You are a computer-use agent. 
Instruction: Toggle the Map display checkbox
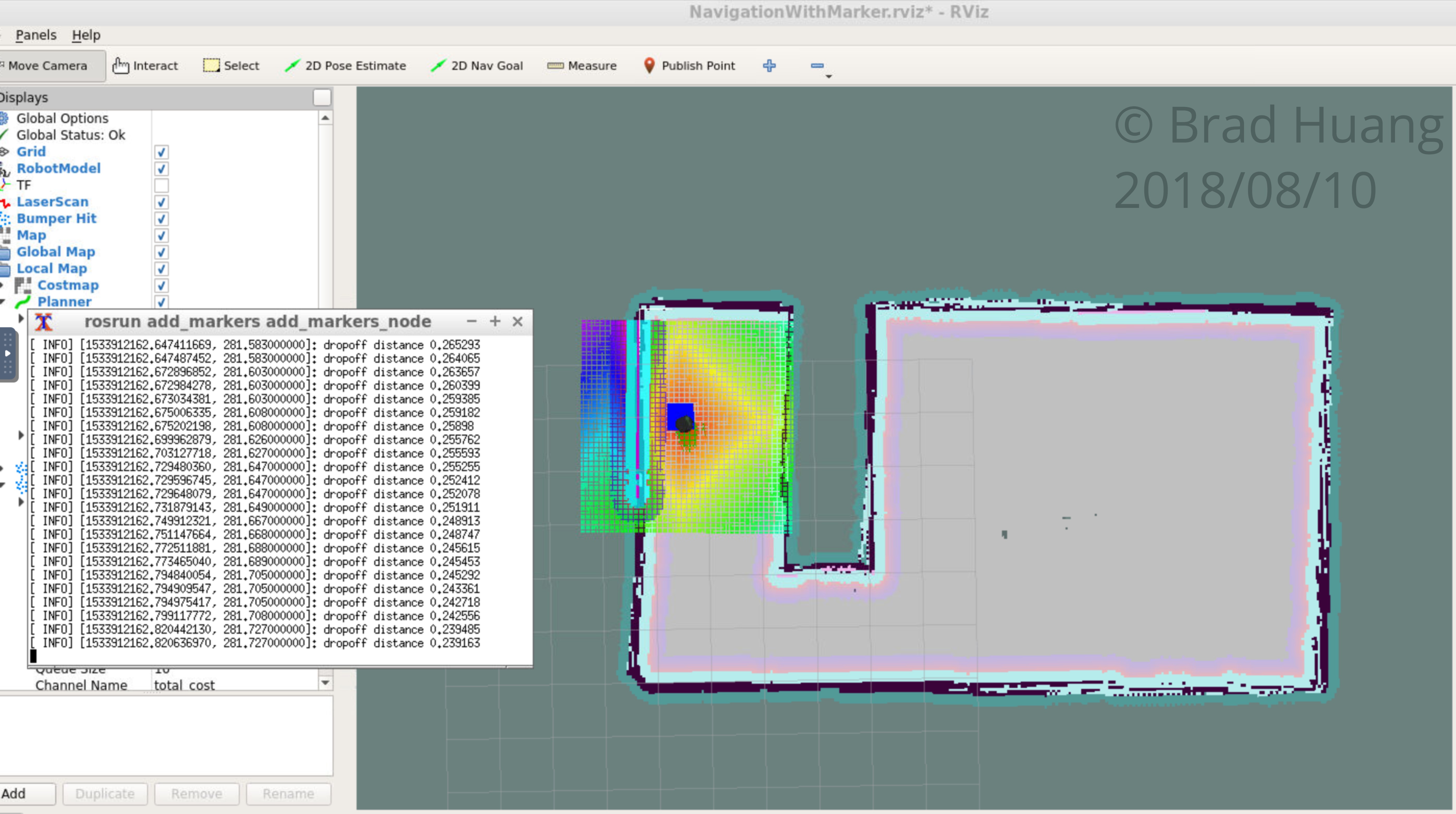[161, 235]
